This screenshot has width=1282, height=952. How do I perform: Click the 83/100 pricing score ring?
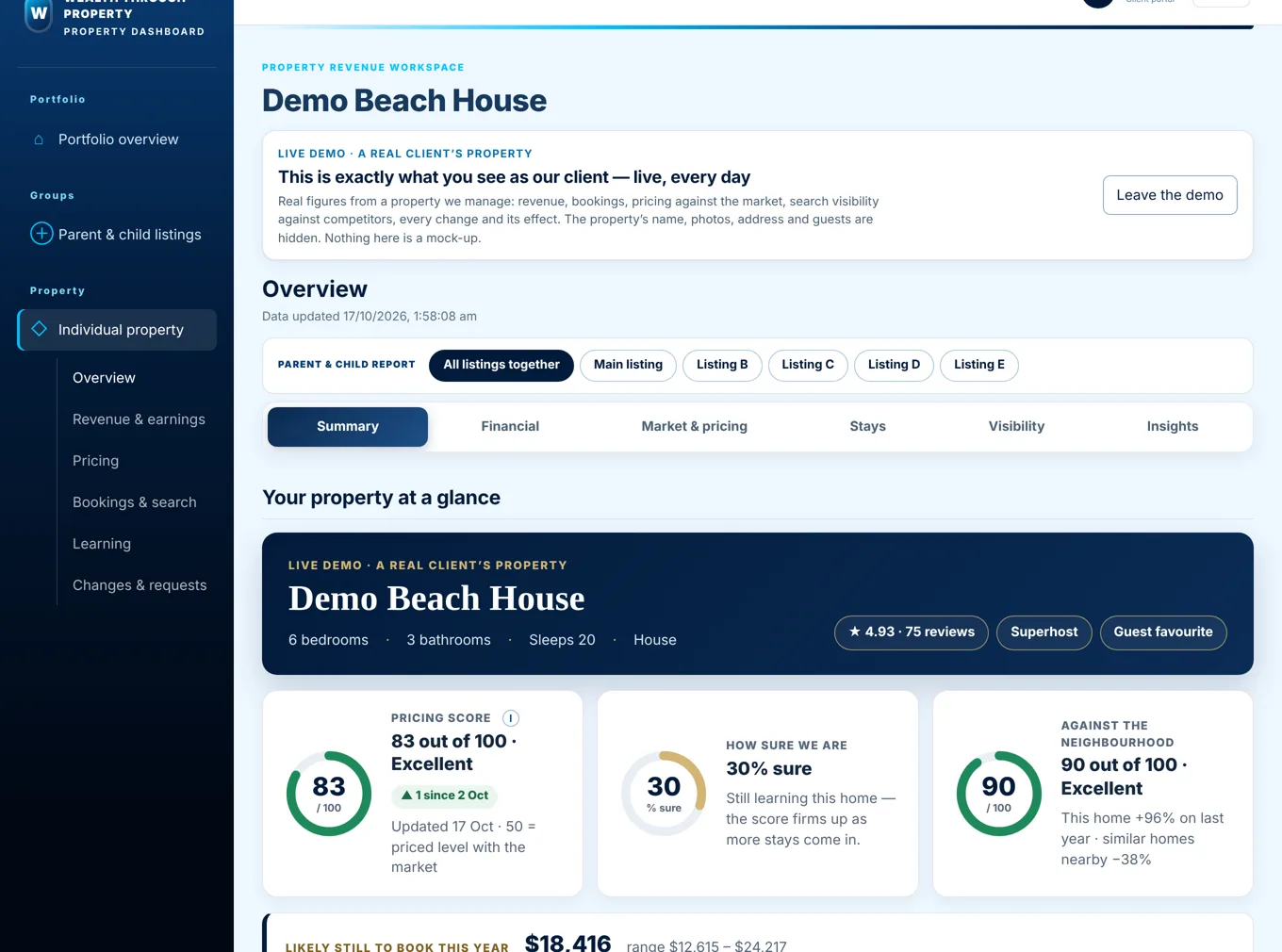coord(329,794)
